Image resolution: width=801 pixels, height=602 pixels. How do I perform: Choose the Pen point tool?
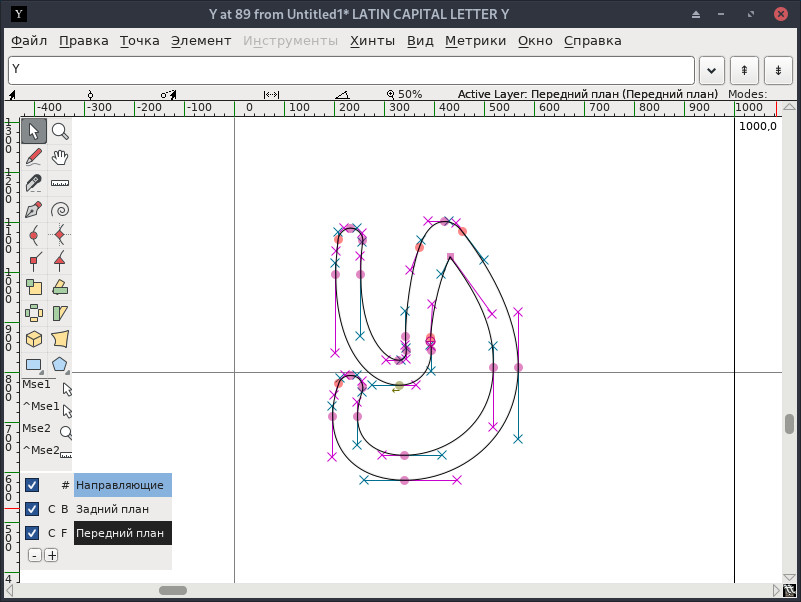click(34, 210)
